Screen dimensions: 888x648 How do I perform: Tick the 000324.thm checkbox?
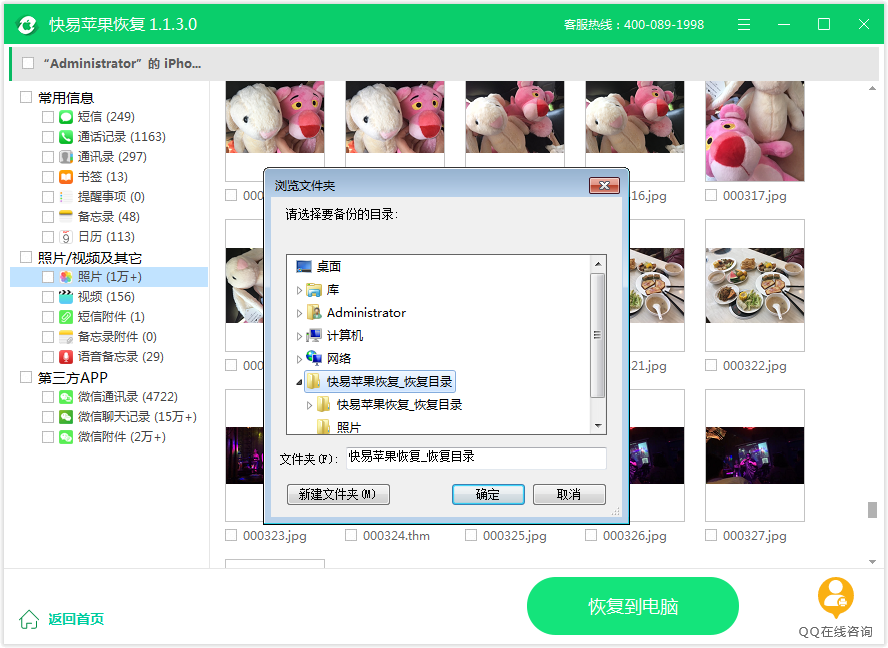[351, 535]
